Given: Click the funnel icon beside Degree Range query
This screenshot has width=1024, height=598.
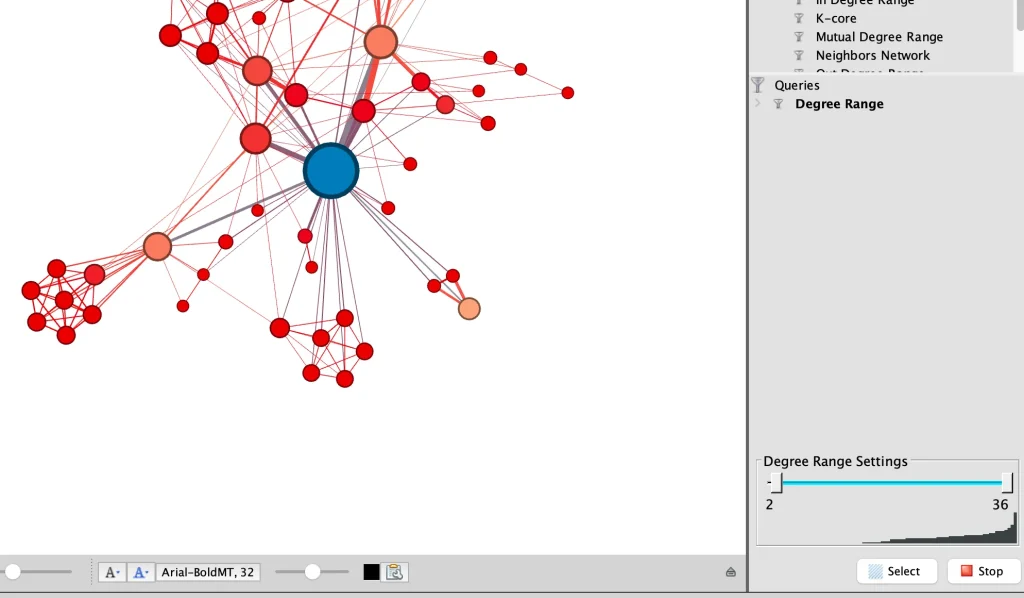Looking at the screenshot, I should pos(778,103).
